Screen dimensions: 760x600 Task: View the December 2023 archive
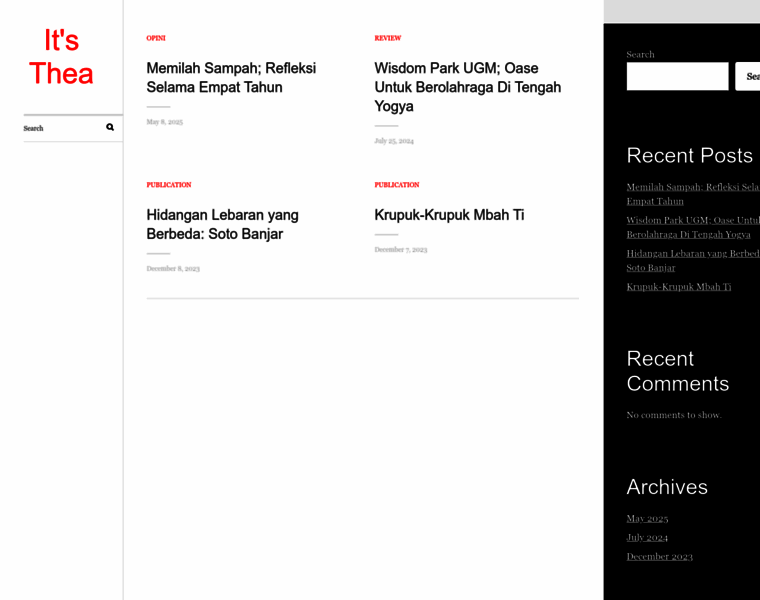pyautogui.click(x=659, y=556)
